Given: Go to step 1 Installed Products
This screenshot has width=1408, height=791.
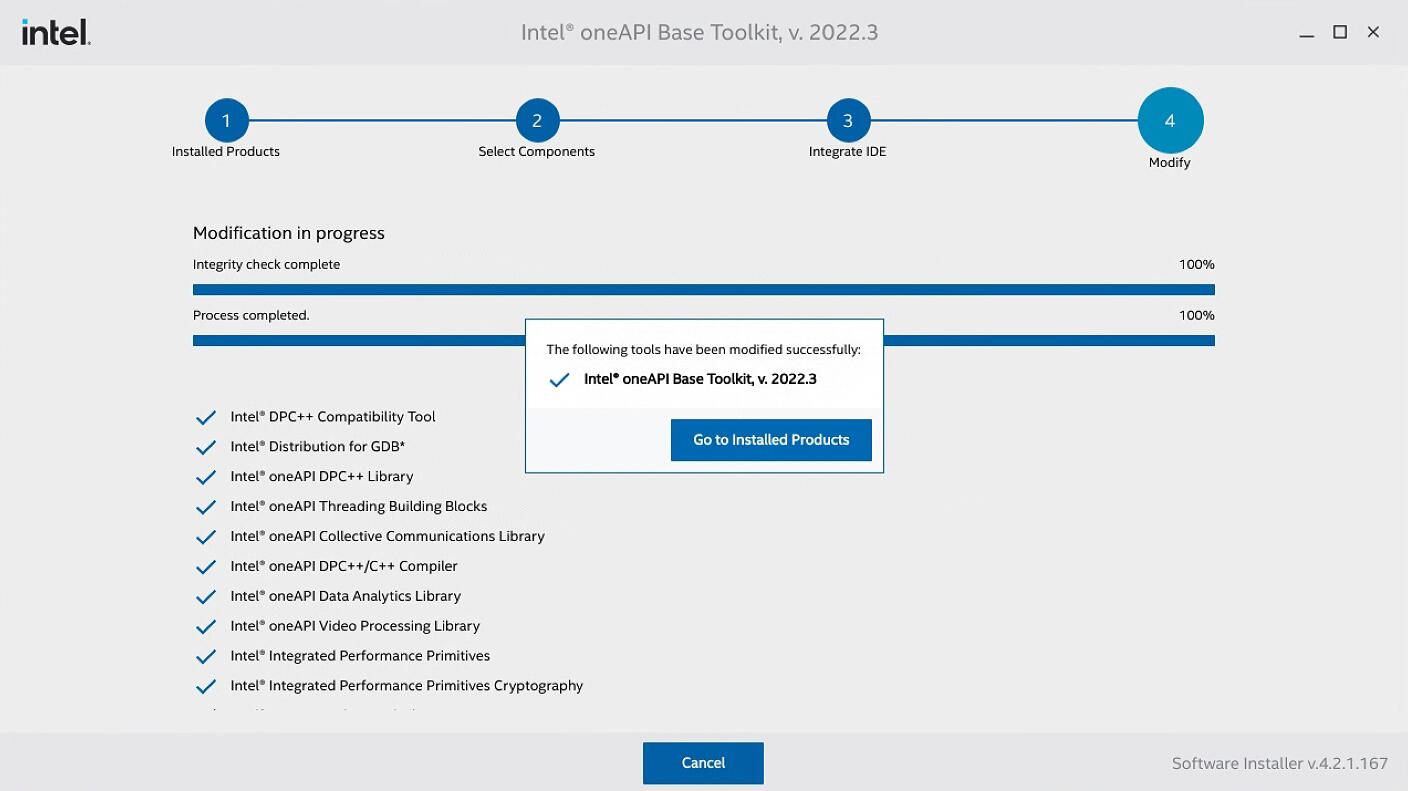Looking at the screenshot, I should tap(226, 121).
